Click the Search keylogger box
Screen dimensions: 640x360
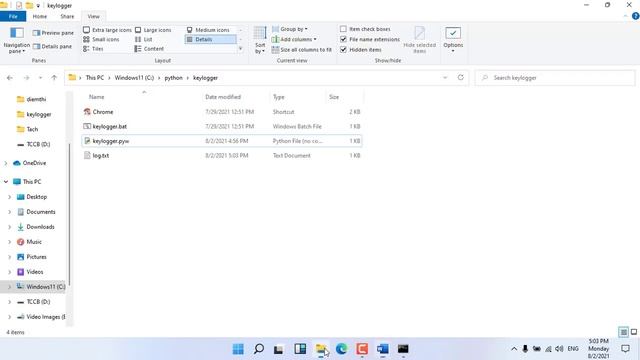(555, 78)
